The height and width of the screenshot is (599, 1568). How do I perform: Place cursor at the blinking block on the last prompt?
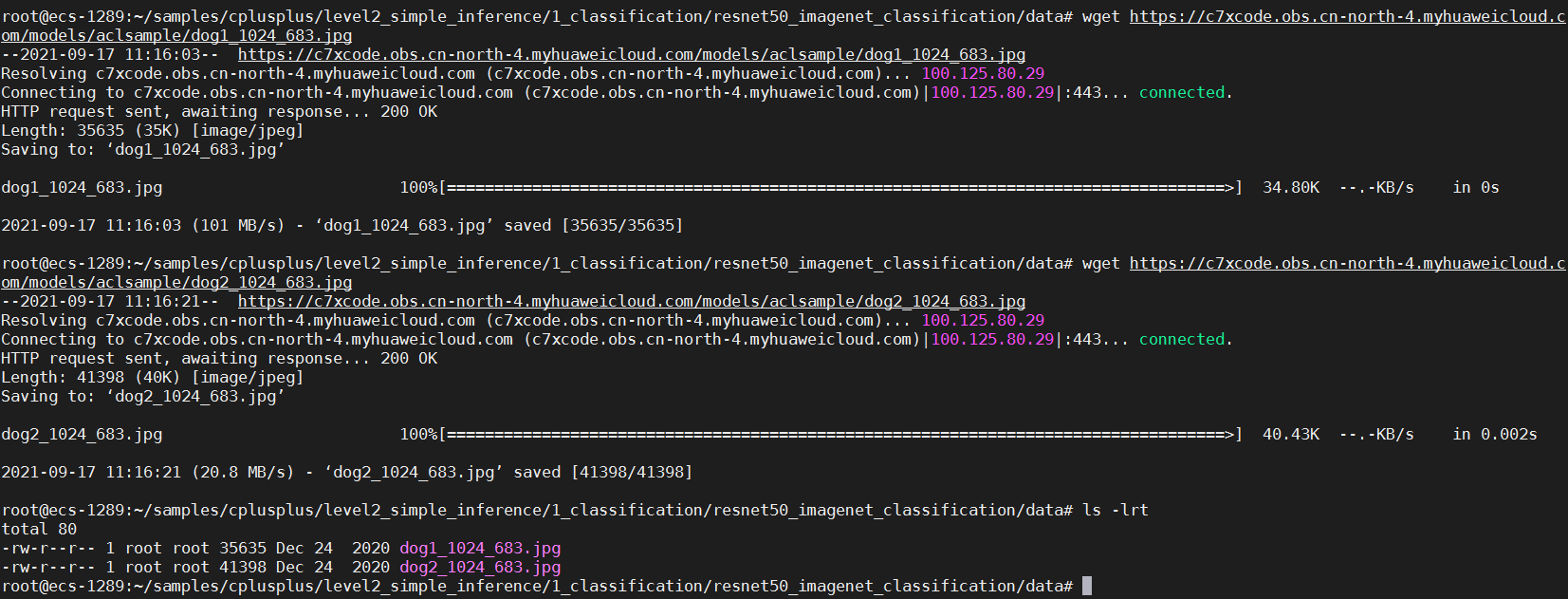pos(1087,587)
